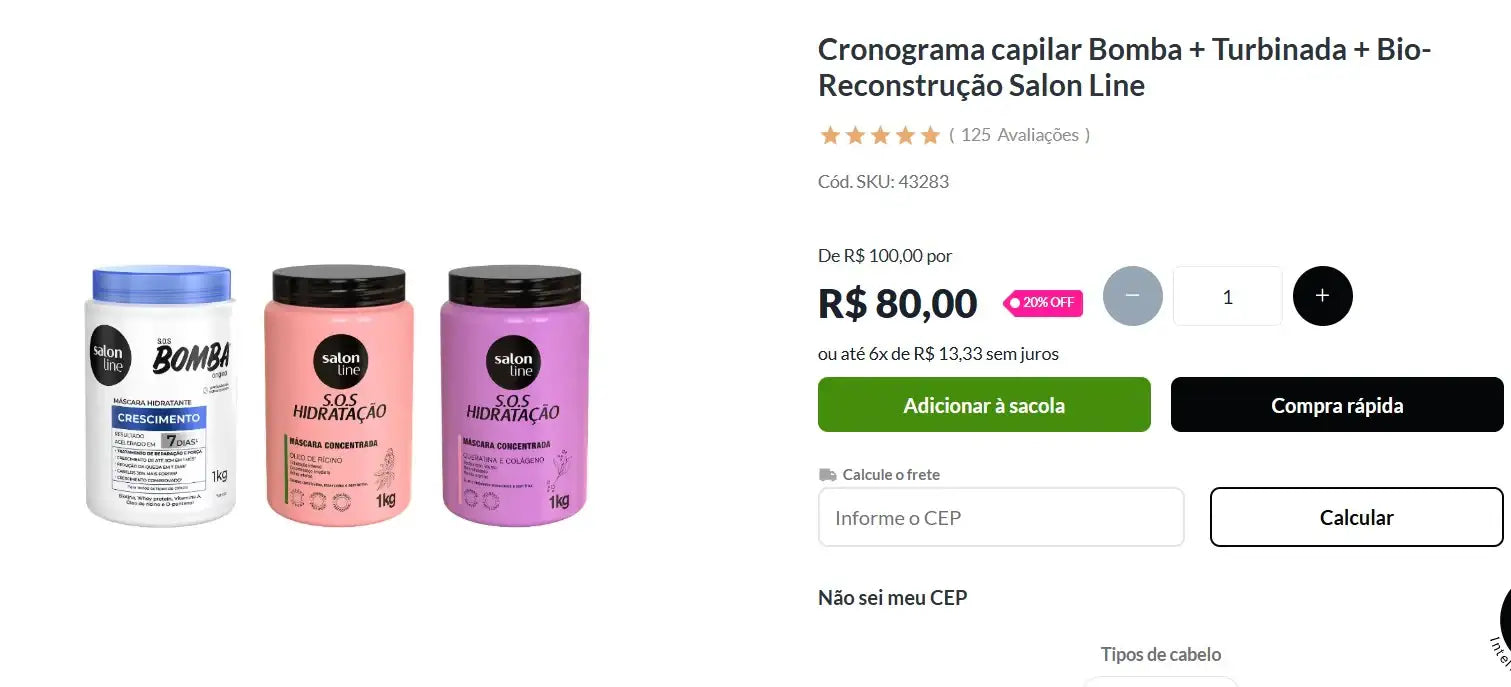Focus the Informe o CEP field
Screen dimensions: 1511x687
pyautogui.click(x=1001, y=517)
